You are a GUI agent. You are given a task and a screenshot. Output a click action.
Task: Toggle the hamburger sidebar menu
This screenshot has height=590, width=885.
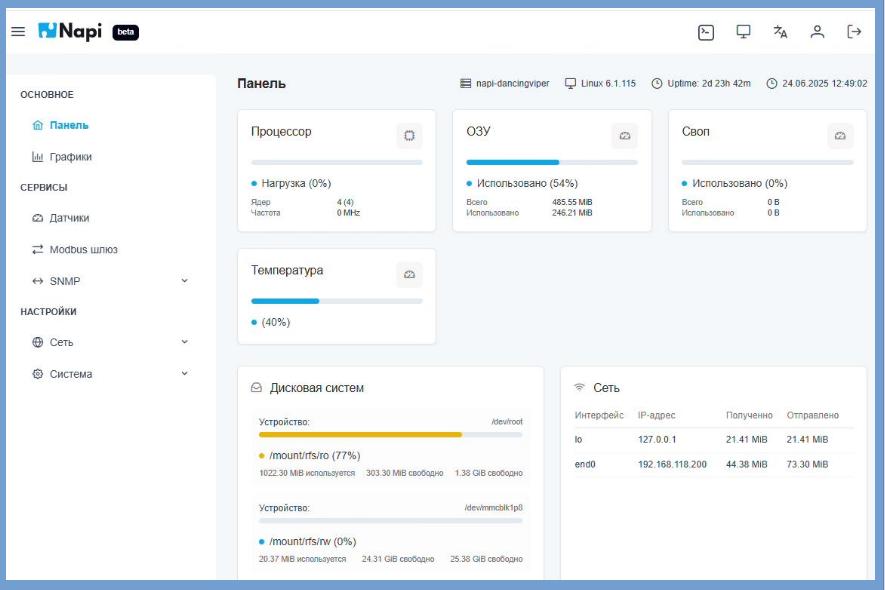pyautogui.click(x=18, y=32)
